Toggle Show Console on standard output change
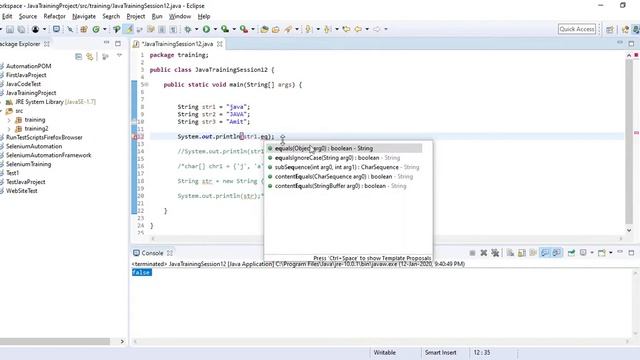Image resolution: width=640 pixels, height=360 pixels. point(545,253)
